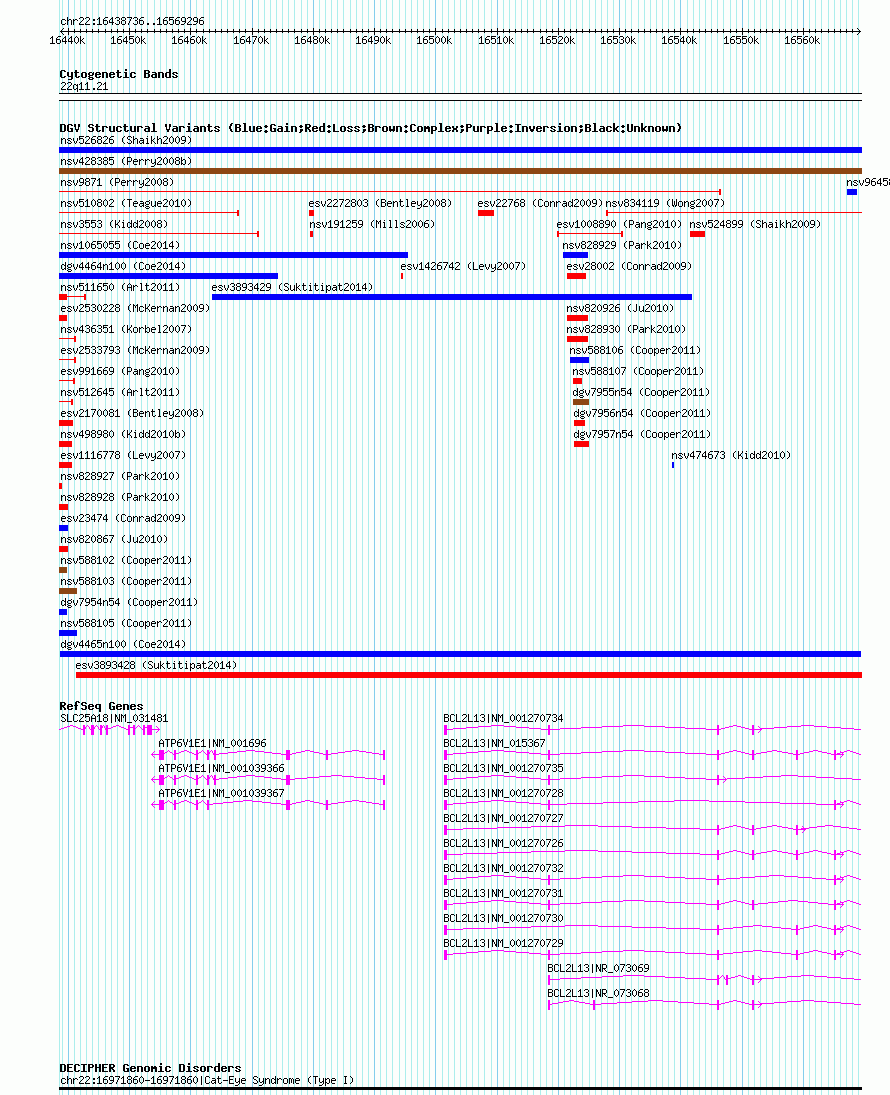Screen dimensions: 890x1095
Task: Click the SLC25A18|NM_031481 gene label
Action: pyautogui.click(x=114, y=718)
